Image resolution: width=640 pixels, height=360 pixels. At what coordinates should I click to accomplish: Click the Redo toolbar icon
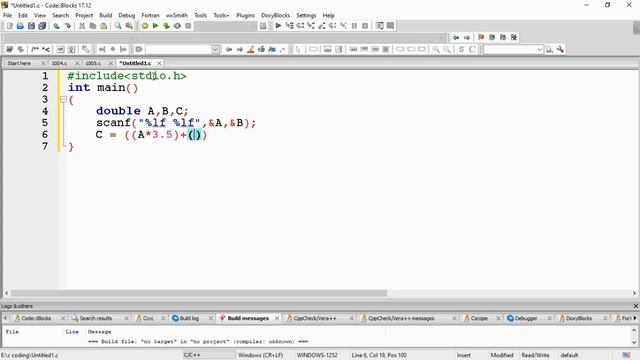click(x=68, y=26)
